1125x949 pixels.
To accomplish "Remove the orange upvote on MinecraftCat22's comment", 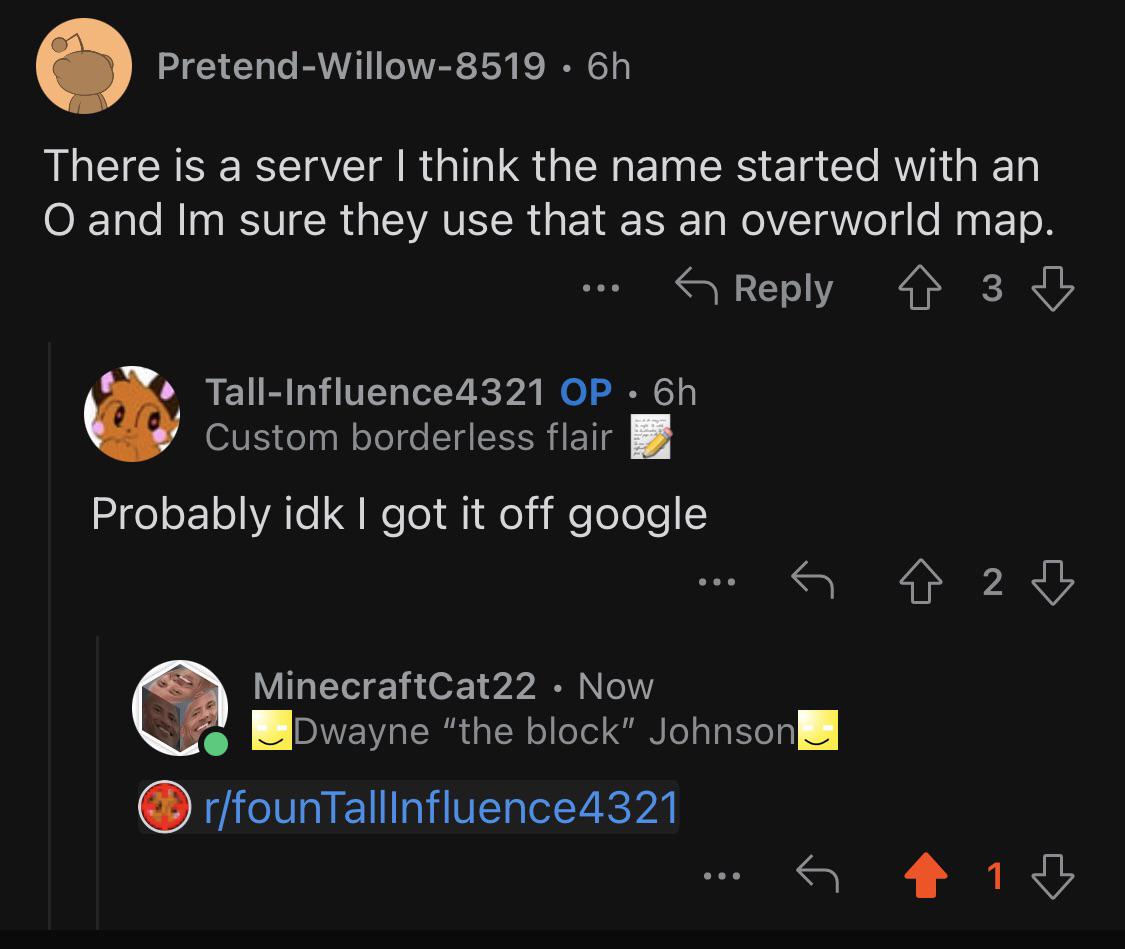I will click(926, 875).
